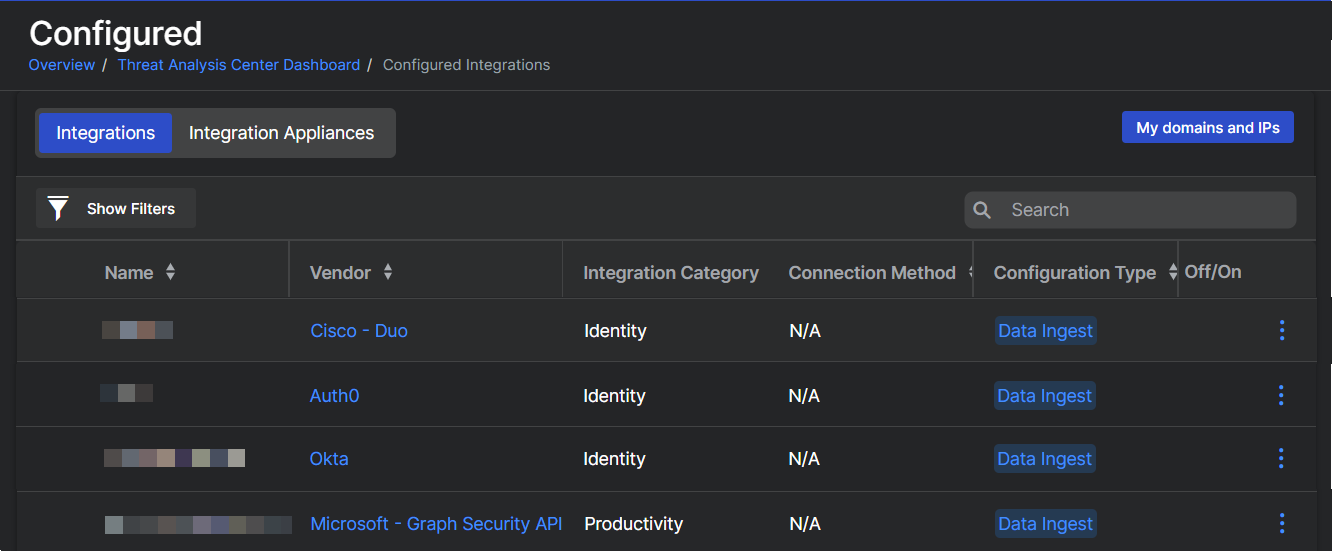Open the Okta vendor link
1333x551 pixels.
pyautogui.click(x=329, y=459)
